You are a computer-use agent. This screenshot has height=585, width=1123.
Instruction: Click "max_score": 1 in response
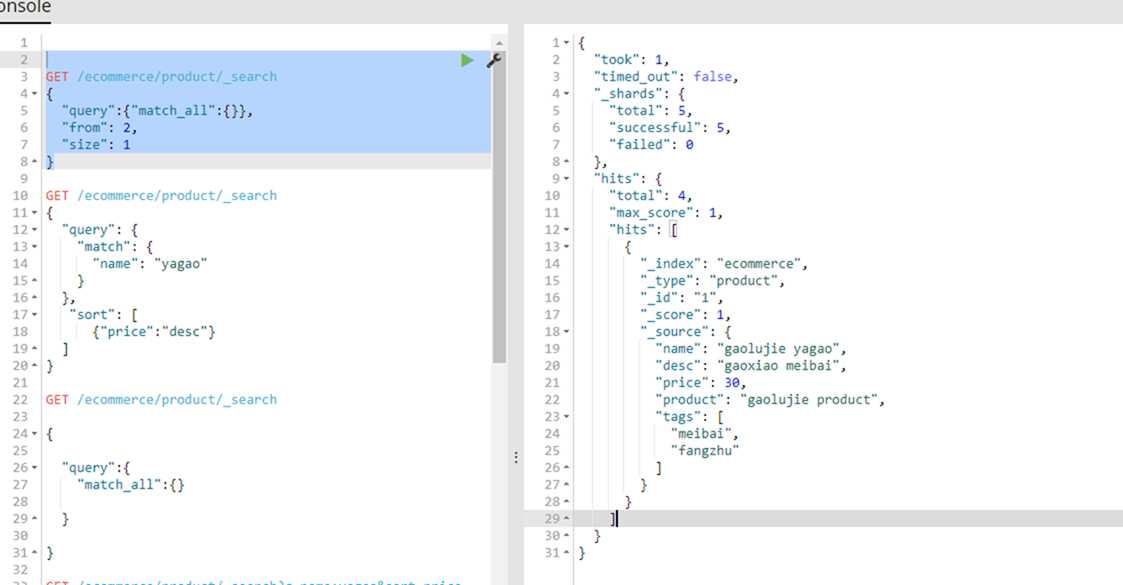point(665,213)
